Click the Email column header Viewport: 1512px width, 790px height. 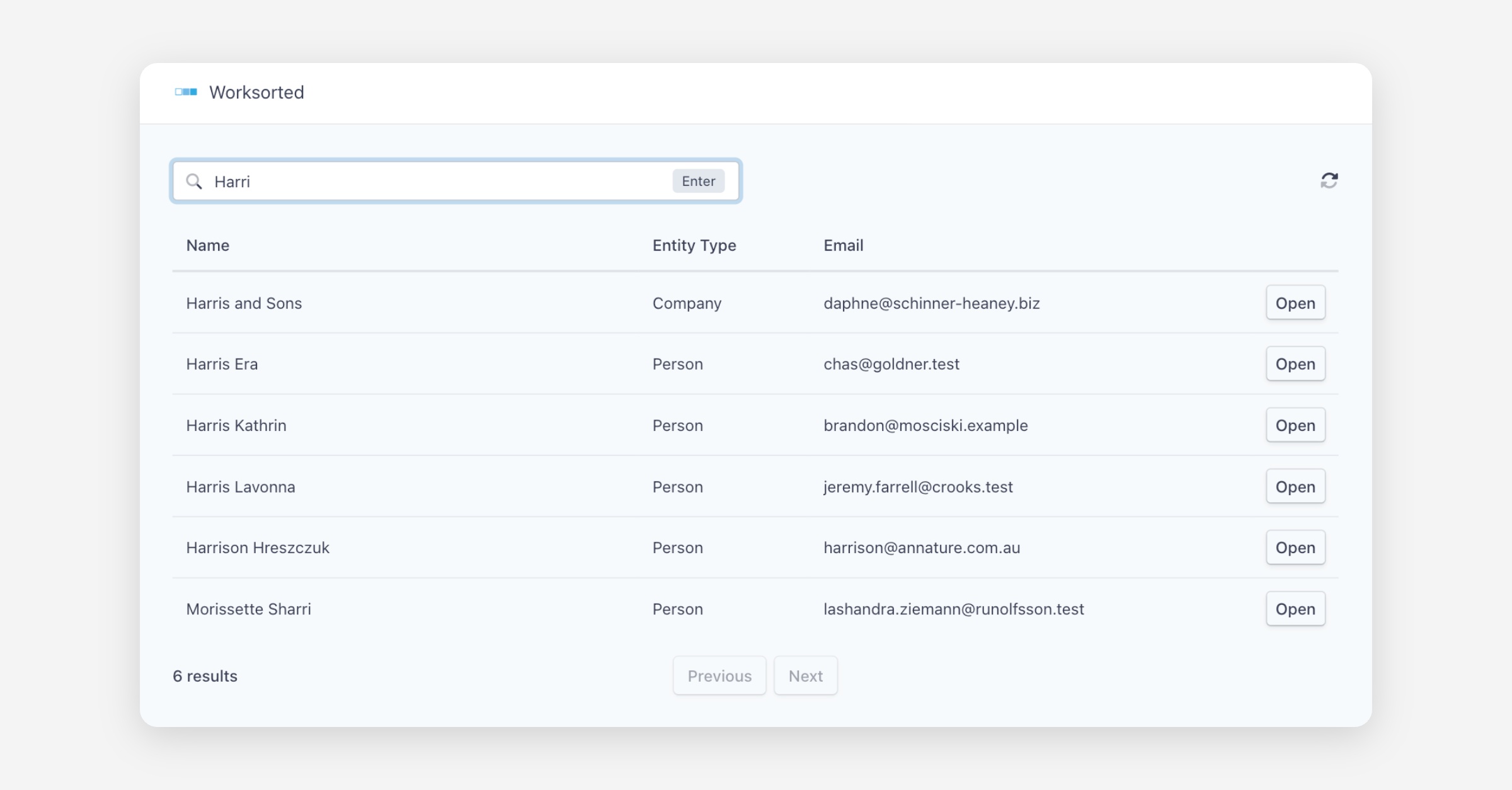(843, 245)
